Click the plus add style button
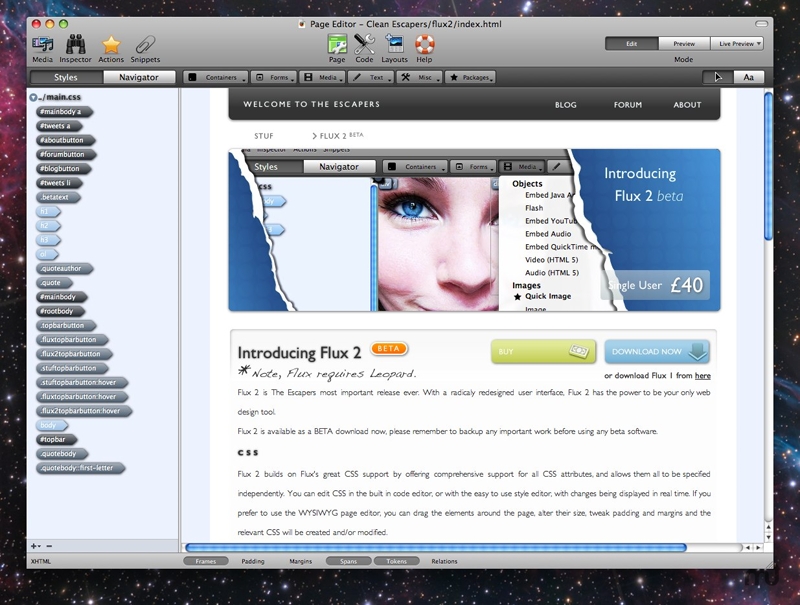This screenshot has height=605, width=800. tap(34, 546)
